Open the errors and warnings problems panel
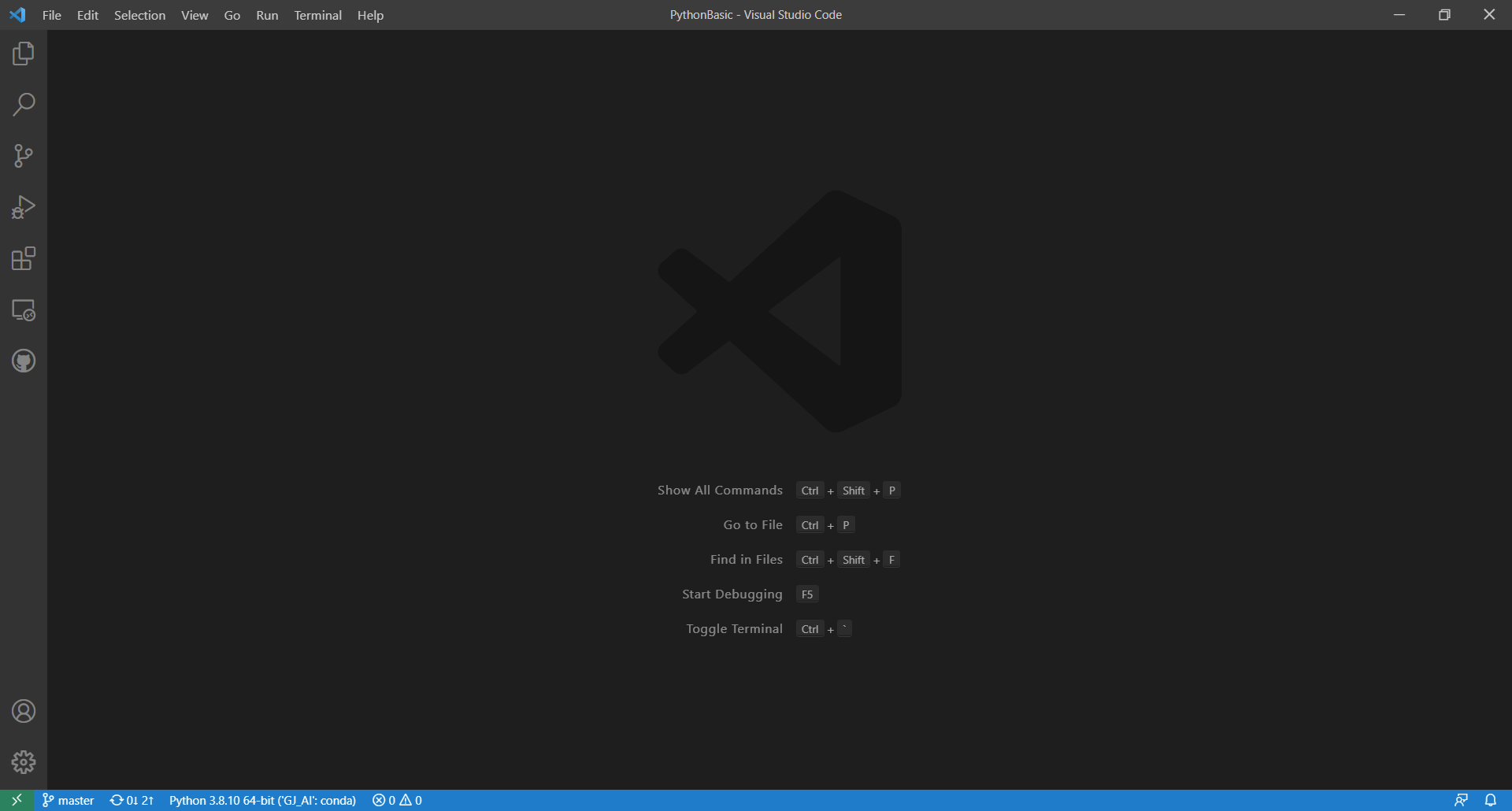This screenshot has height=811, width=1512. (397, 800)
